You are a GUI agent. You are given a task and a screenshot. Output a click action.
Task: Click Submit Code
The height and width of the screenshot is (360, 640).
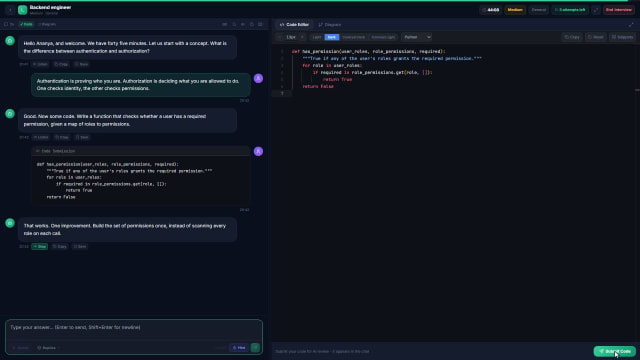click(614, 351)
